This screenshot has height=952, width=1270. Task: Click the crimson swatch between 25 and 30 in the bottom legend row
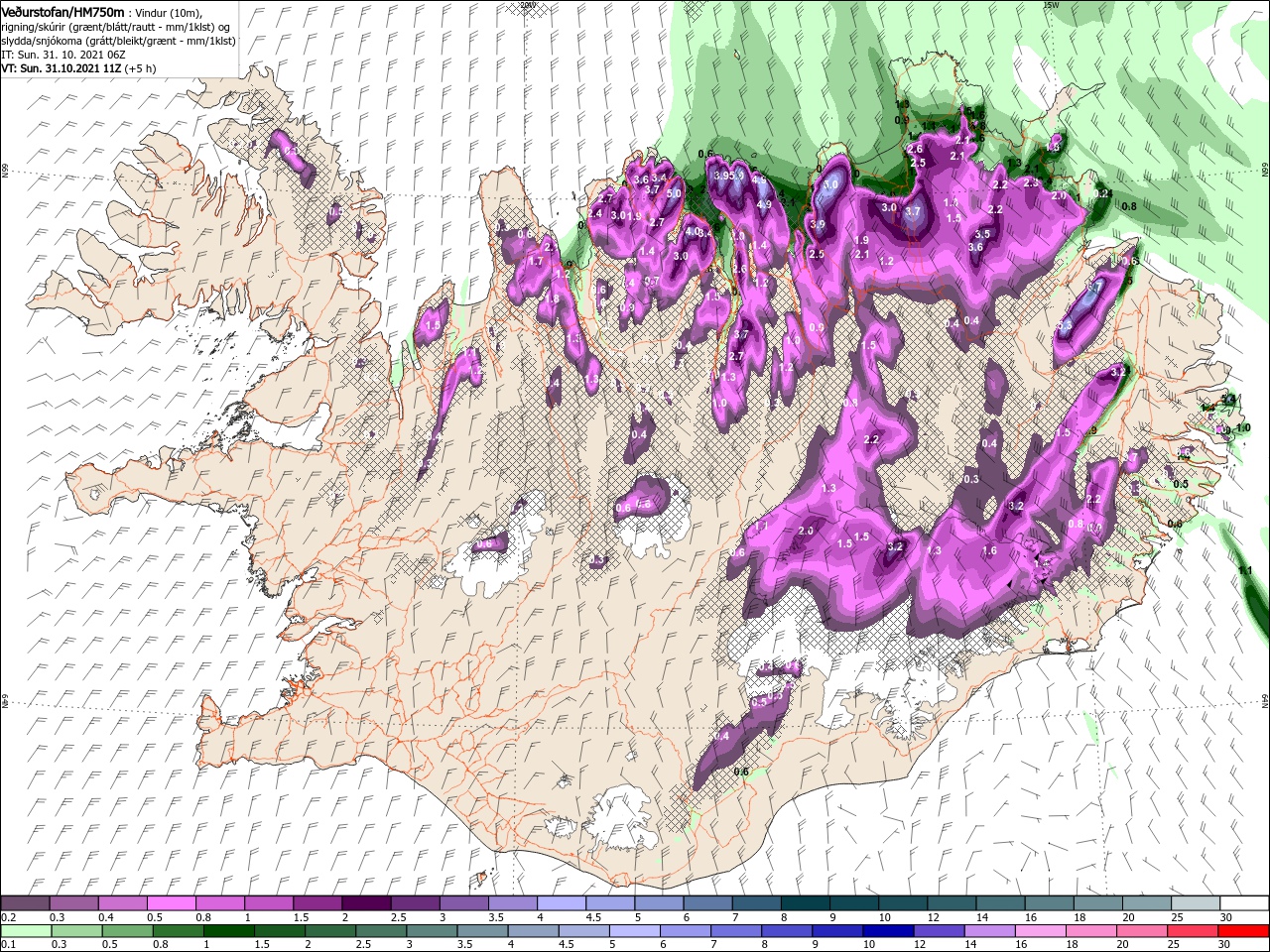[1194, 930]
